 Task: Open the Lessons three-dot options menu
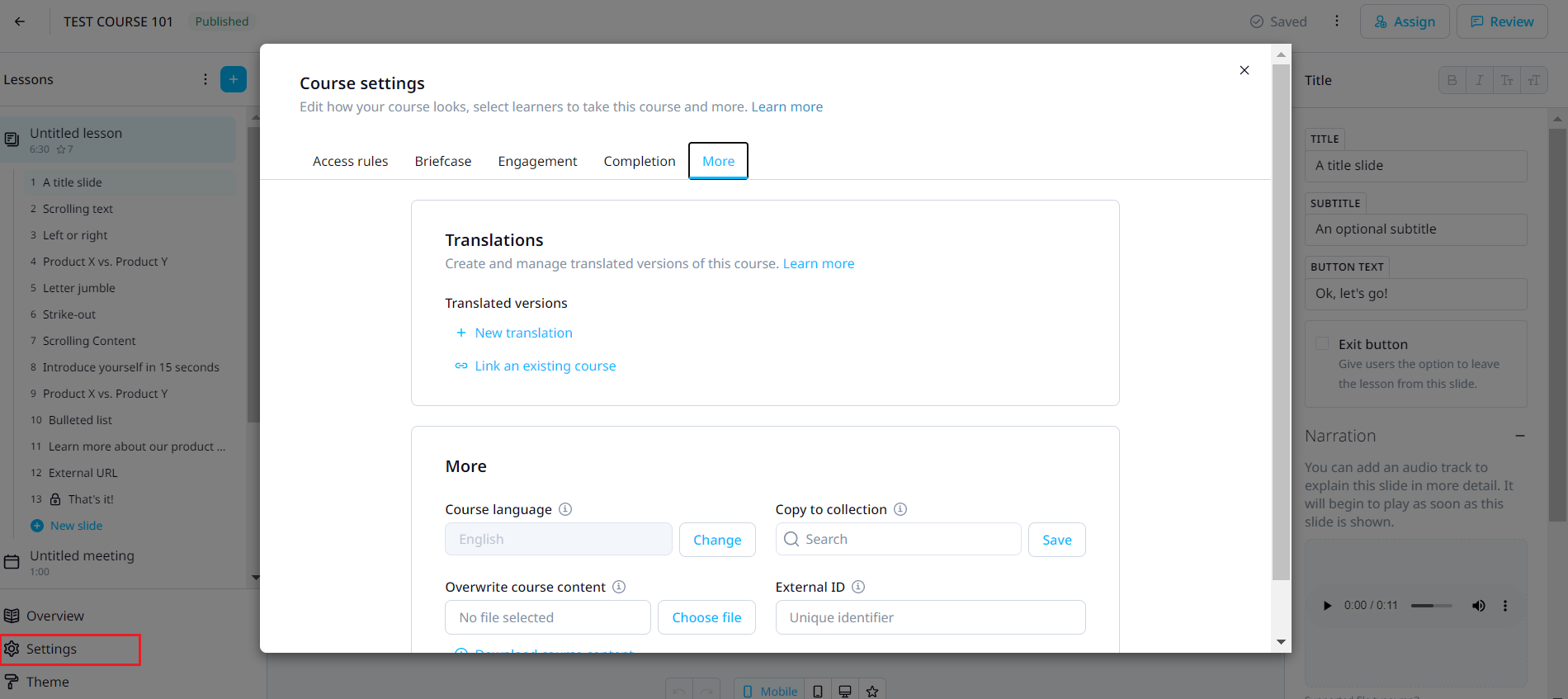(x=205, y=79)
